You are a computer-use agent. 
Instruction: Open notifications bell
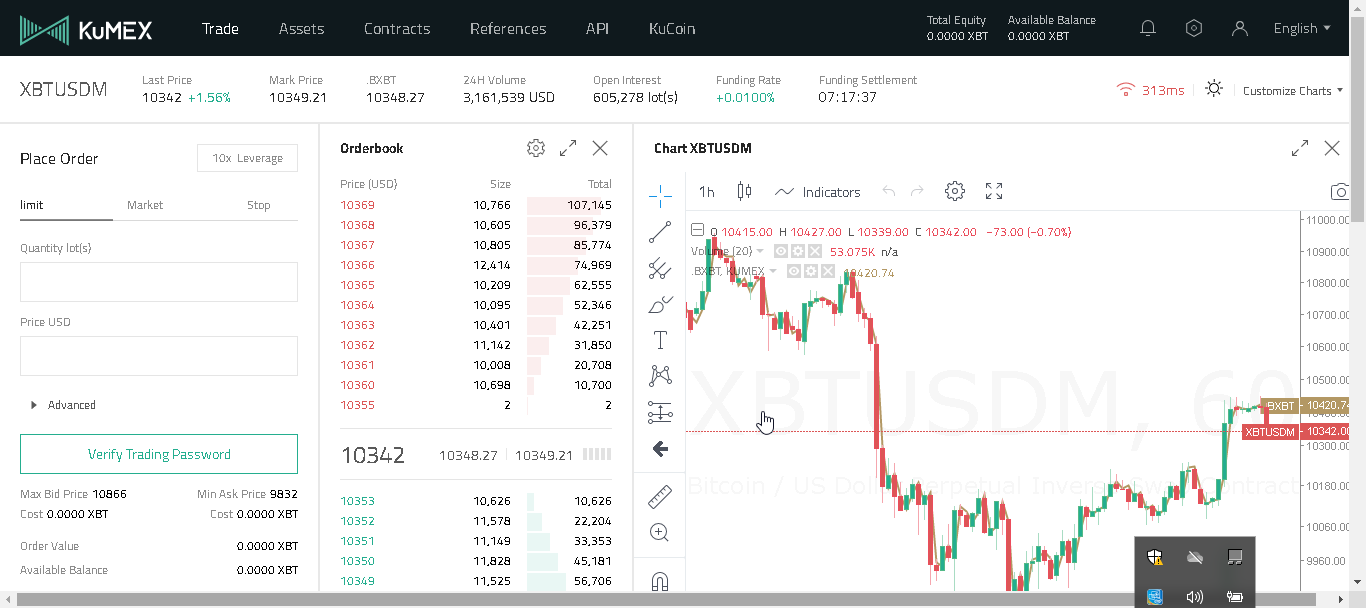[x=1148, y=28]
